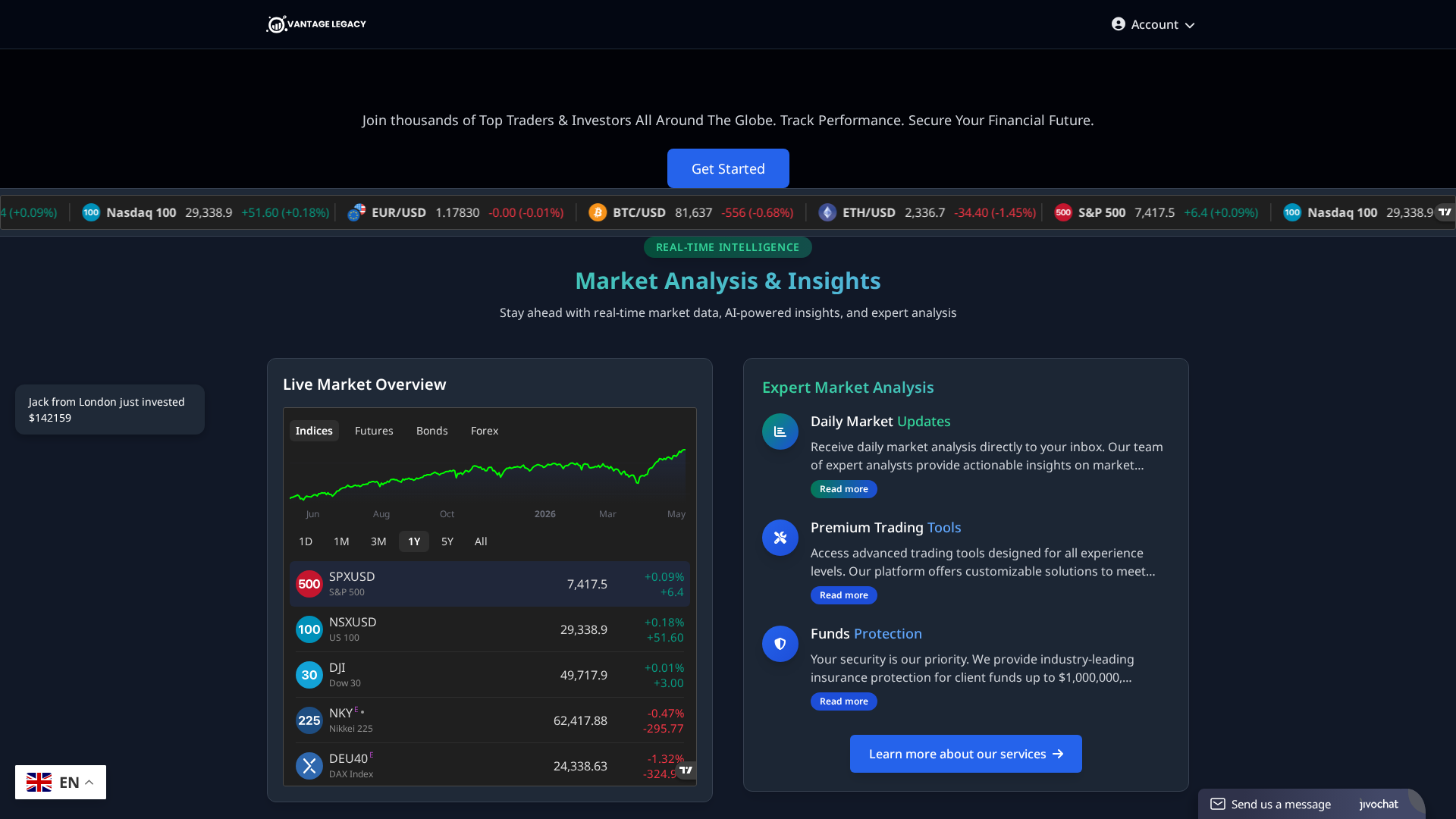This screenshot has width=1456, height=819.
Task: Open Send us a message chat
Action: tap(1281, 804)
